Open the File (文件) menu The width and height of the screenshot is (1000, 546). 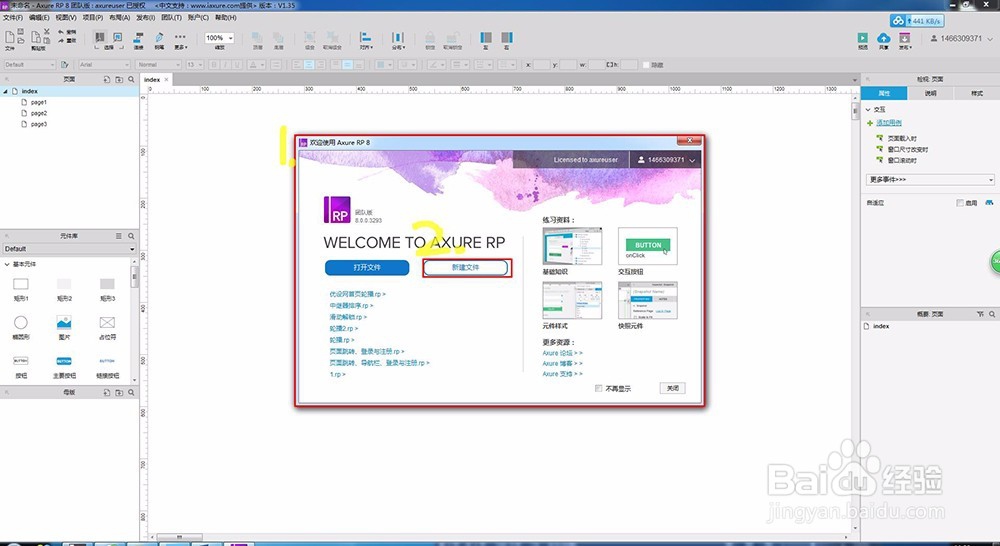[x=13, y=17]
